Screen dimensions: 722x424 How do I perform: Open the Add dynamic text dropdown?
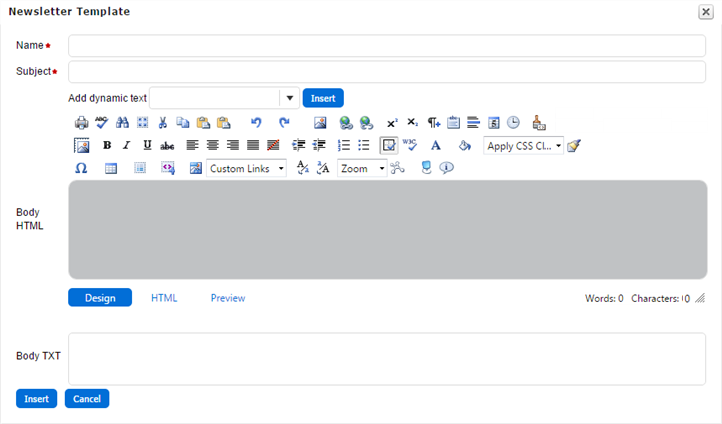pyautogui.click(x=289, y=98)
